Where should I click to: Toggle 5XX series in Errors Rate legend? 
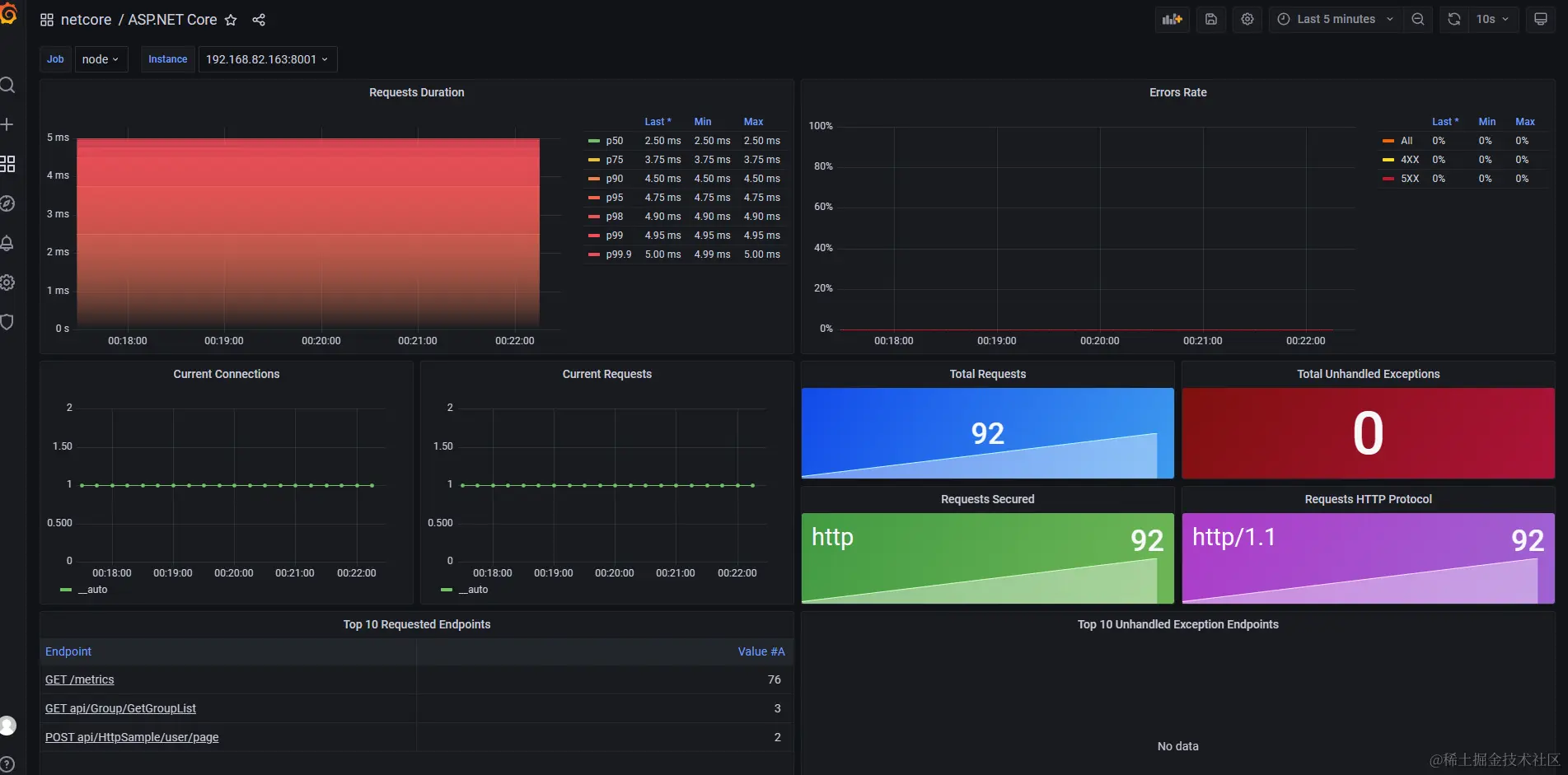point(1410,179)
